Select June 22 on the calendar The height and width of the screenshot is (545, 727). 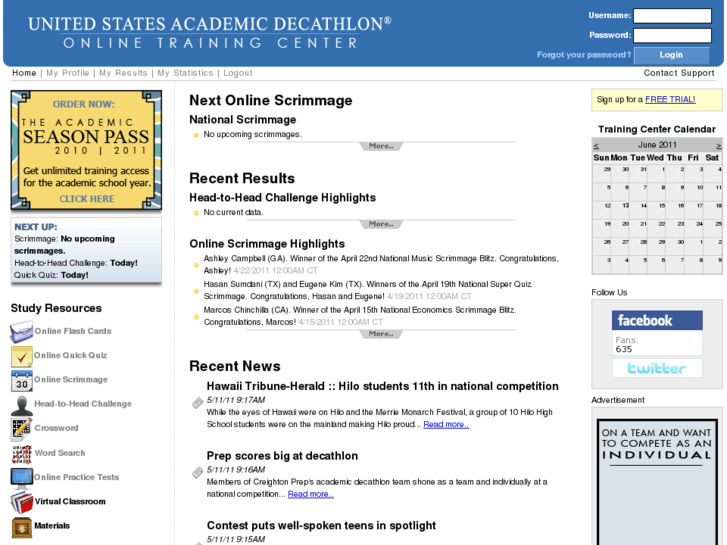coord(657,228)
